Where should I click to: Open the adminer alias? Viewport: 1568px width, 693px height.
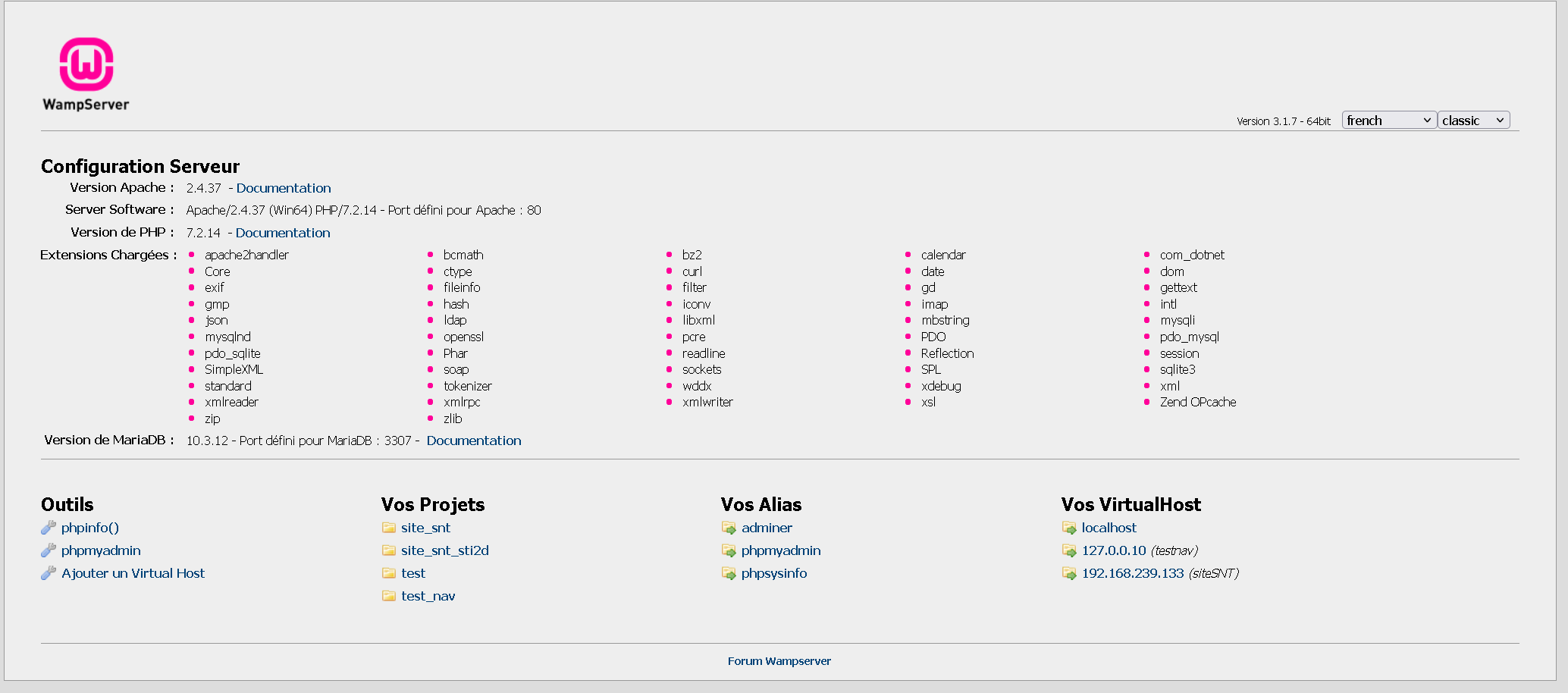767,528
